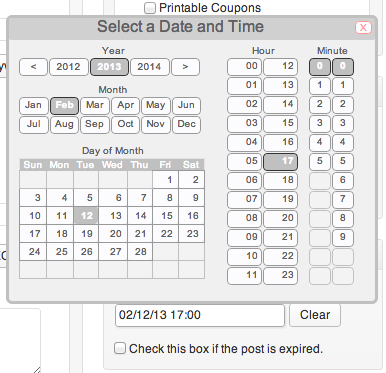The width and height of the screenshot is (386, 373).
Task: Set hour to 19
Action: 281,200
